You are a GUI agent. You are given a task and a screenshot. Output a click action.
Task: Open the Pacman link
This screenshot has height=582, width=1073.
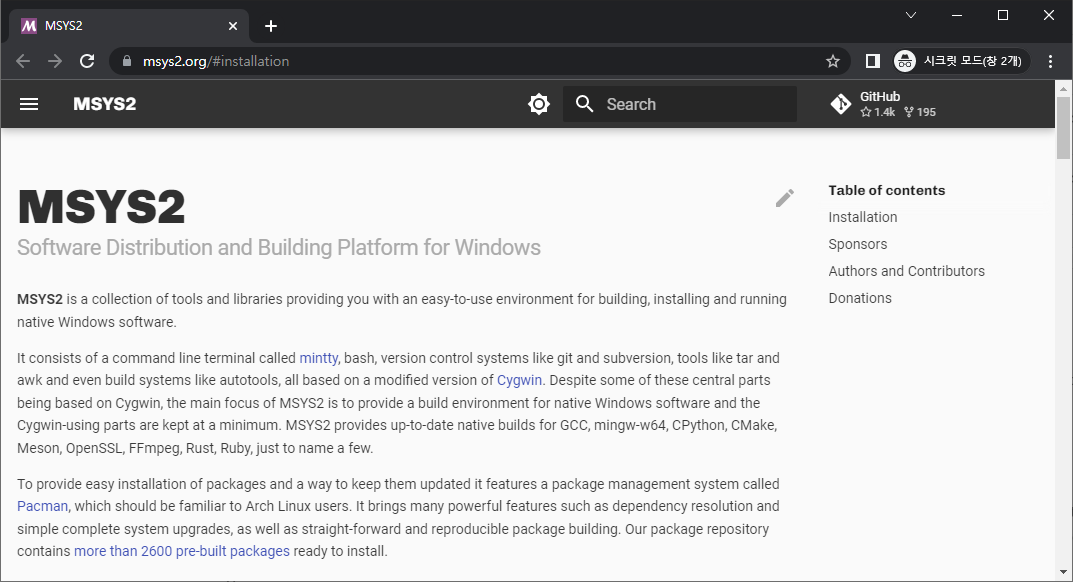[42, 506]
